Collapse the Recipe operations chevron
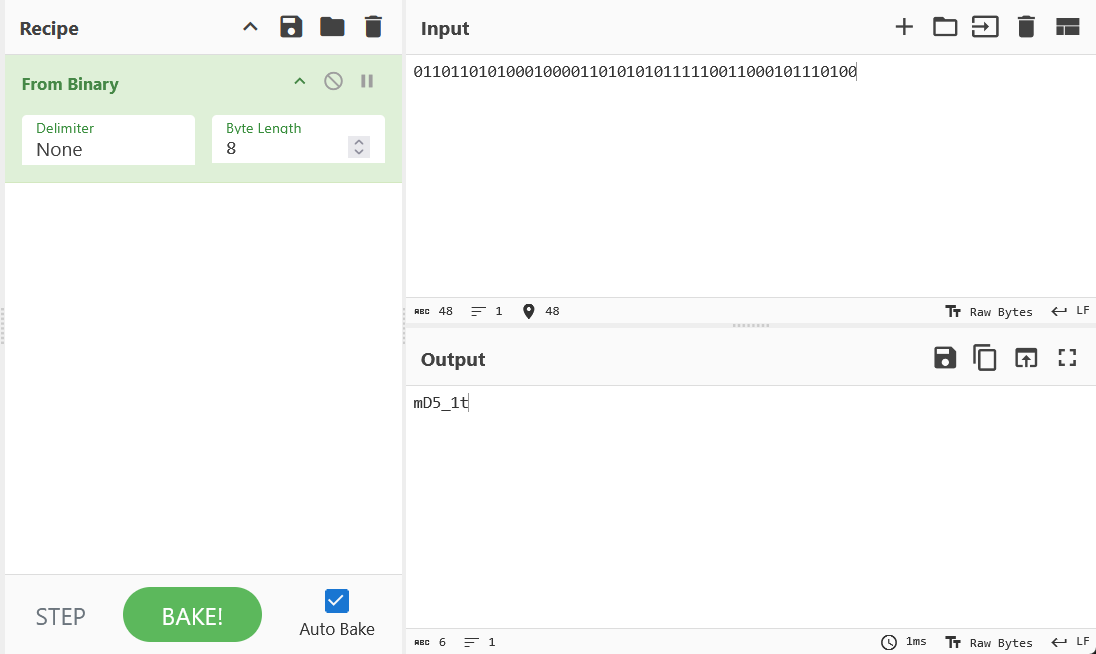The height and width of the screenshot is (654, 1096). tap(250, 27)
